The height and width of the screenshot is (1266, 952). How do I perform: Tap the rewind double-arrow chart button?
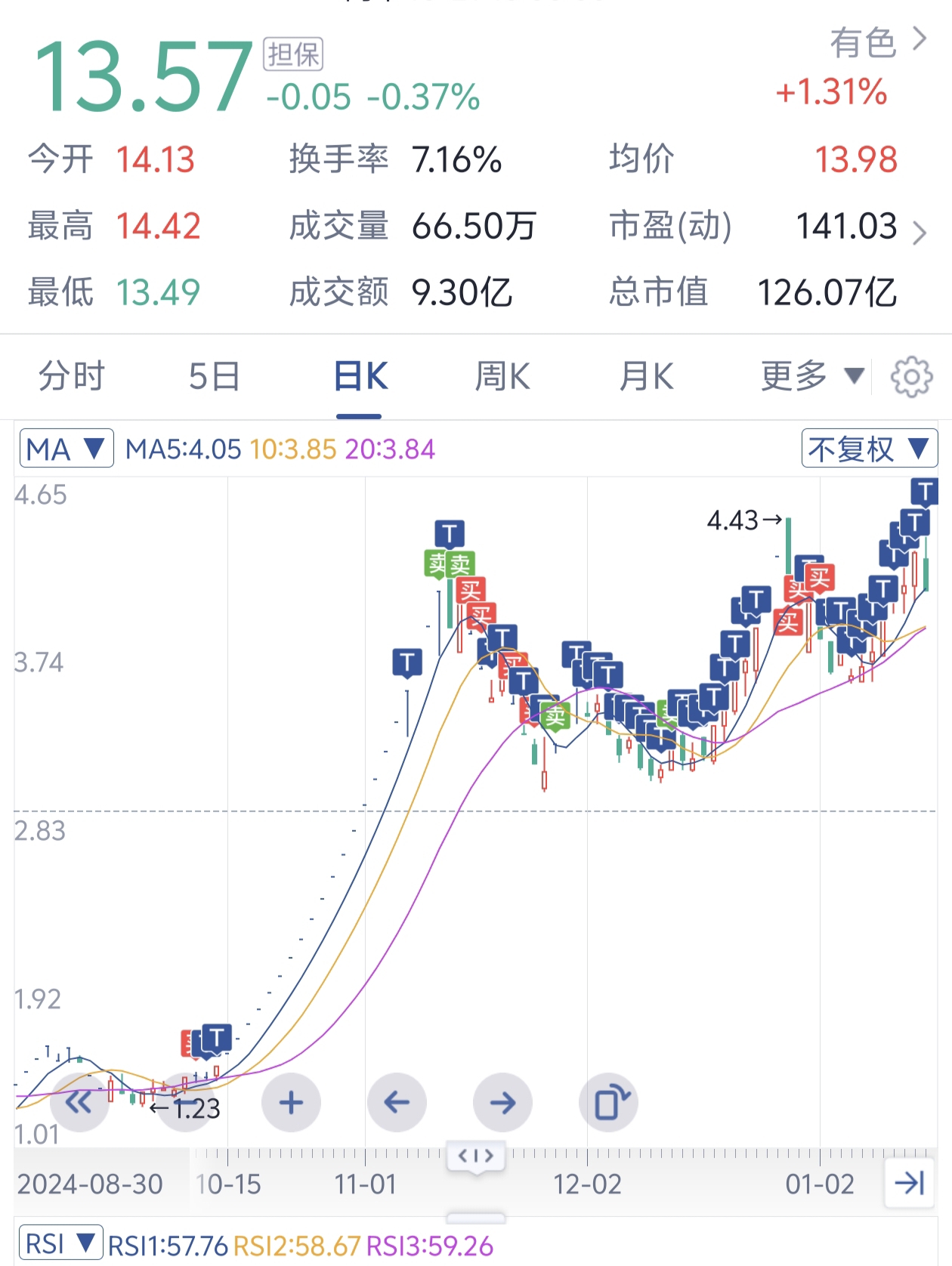(79, 1102)
